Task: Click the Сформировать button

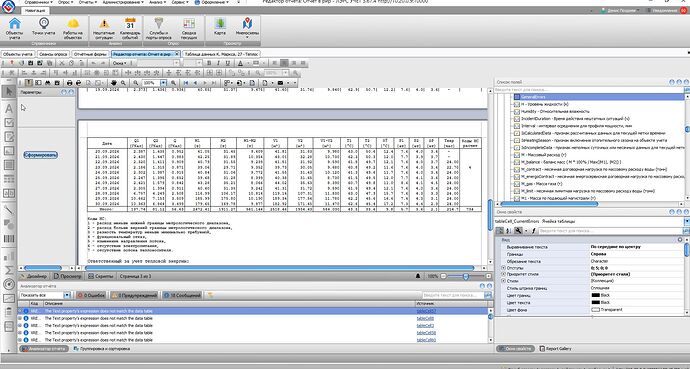Action: pyautogui.click(x=40, y=155)
